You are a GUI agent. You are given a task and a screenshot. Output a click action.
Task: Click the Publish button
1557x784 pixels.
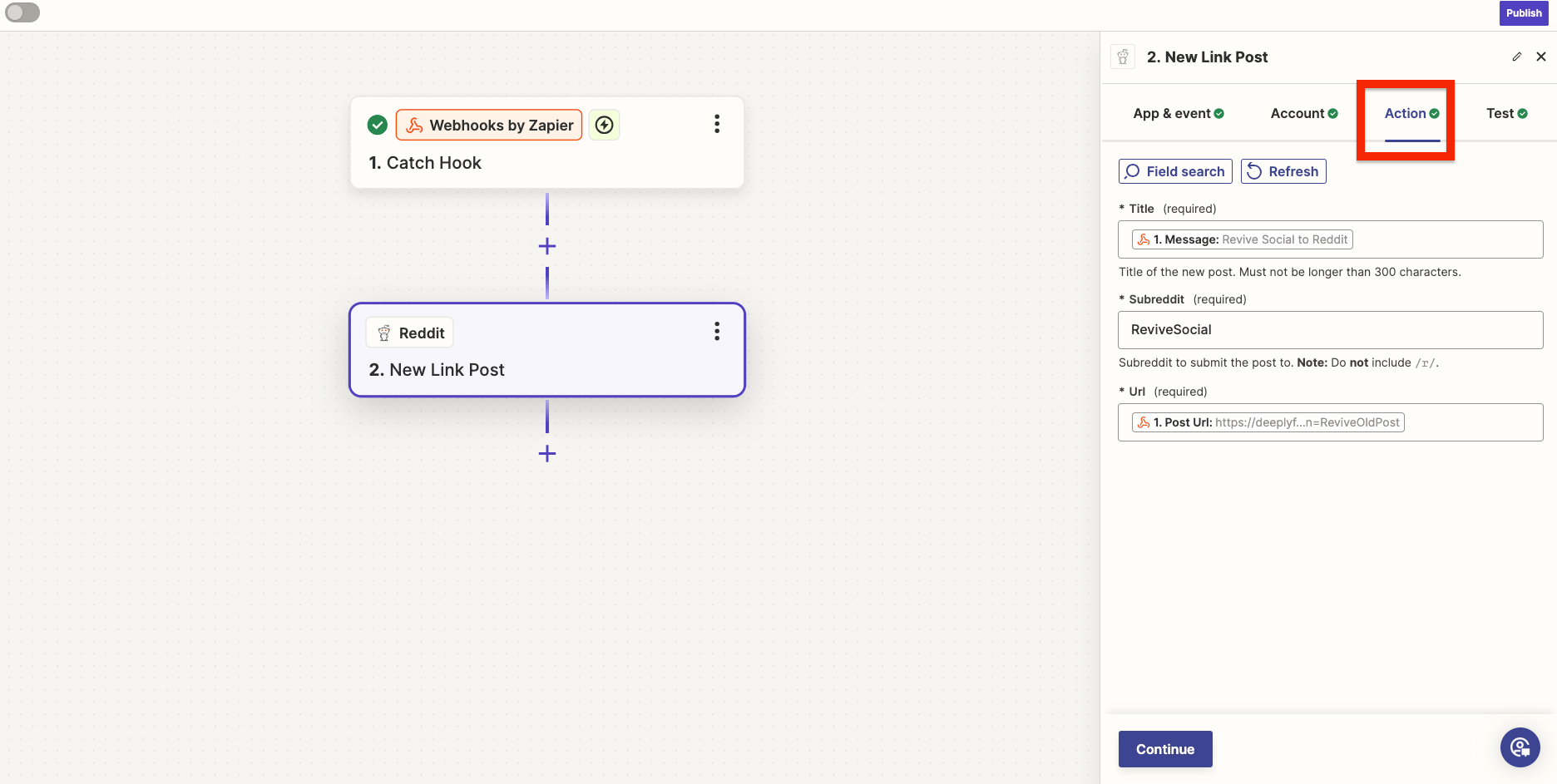(1523, 13)
